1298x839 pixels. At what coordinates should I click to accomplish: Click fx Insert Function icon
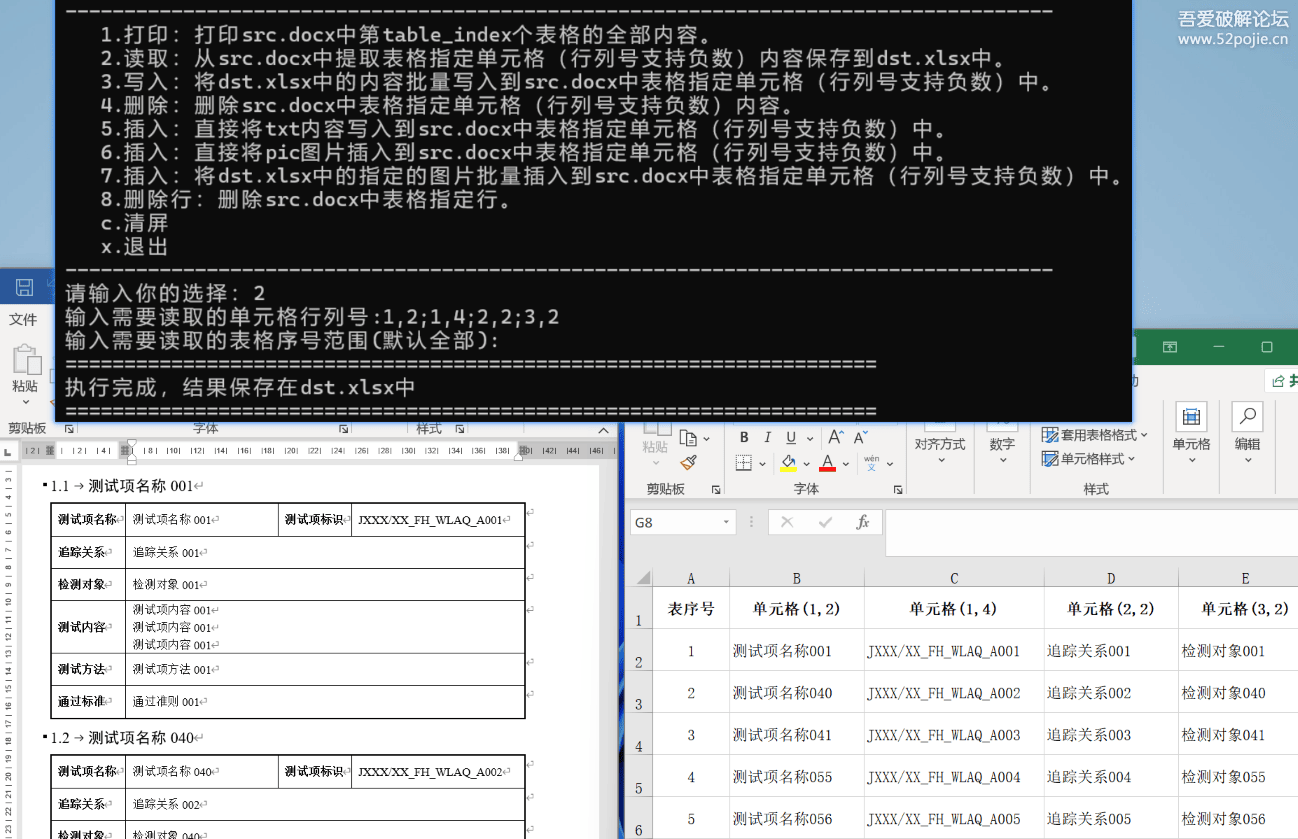coord(862,522)
